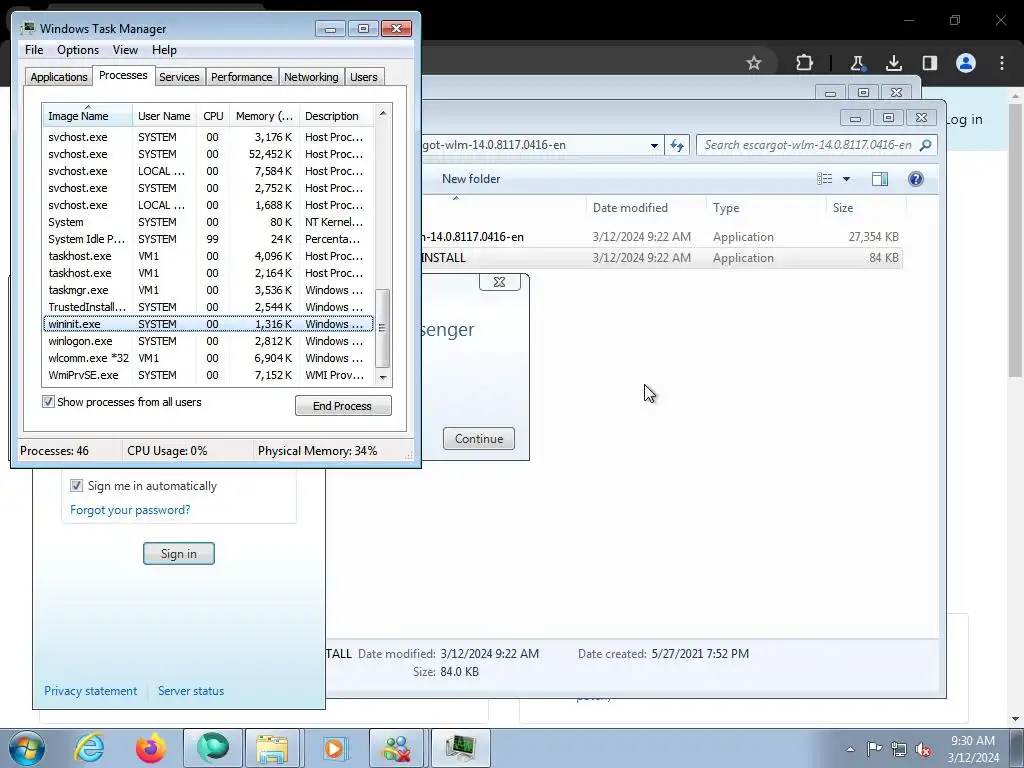Switch to the Performance tab
1024x768 pixels.
point(241,77)
